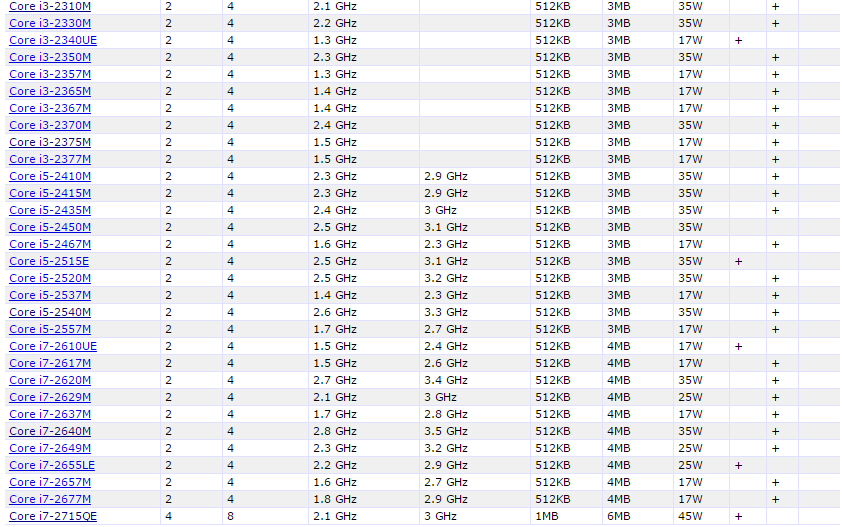Image resolution: width=842 pixels, height=527 pixels.
Task: Visit the Core i5-2515E page
Action: (x=49, y=262)
